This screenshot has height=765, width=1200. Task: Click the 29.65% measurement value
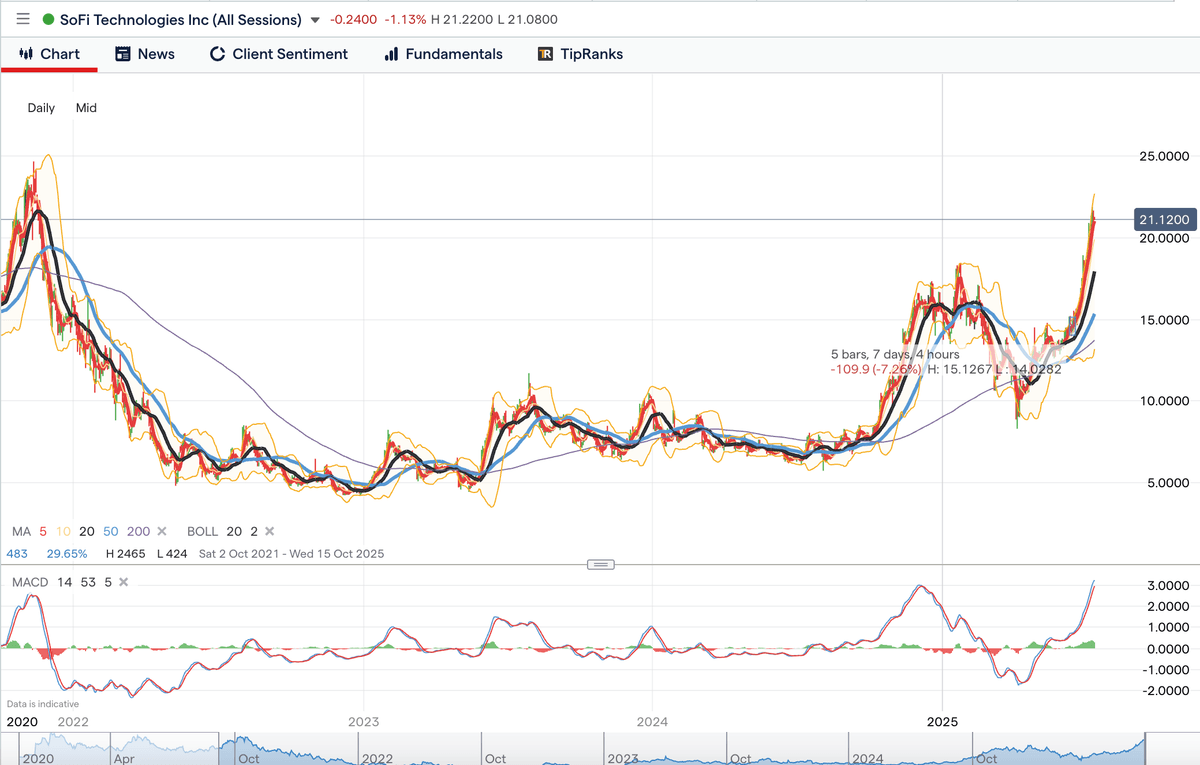pos(69,553)
